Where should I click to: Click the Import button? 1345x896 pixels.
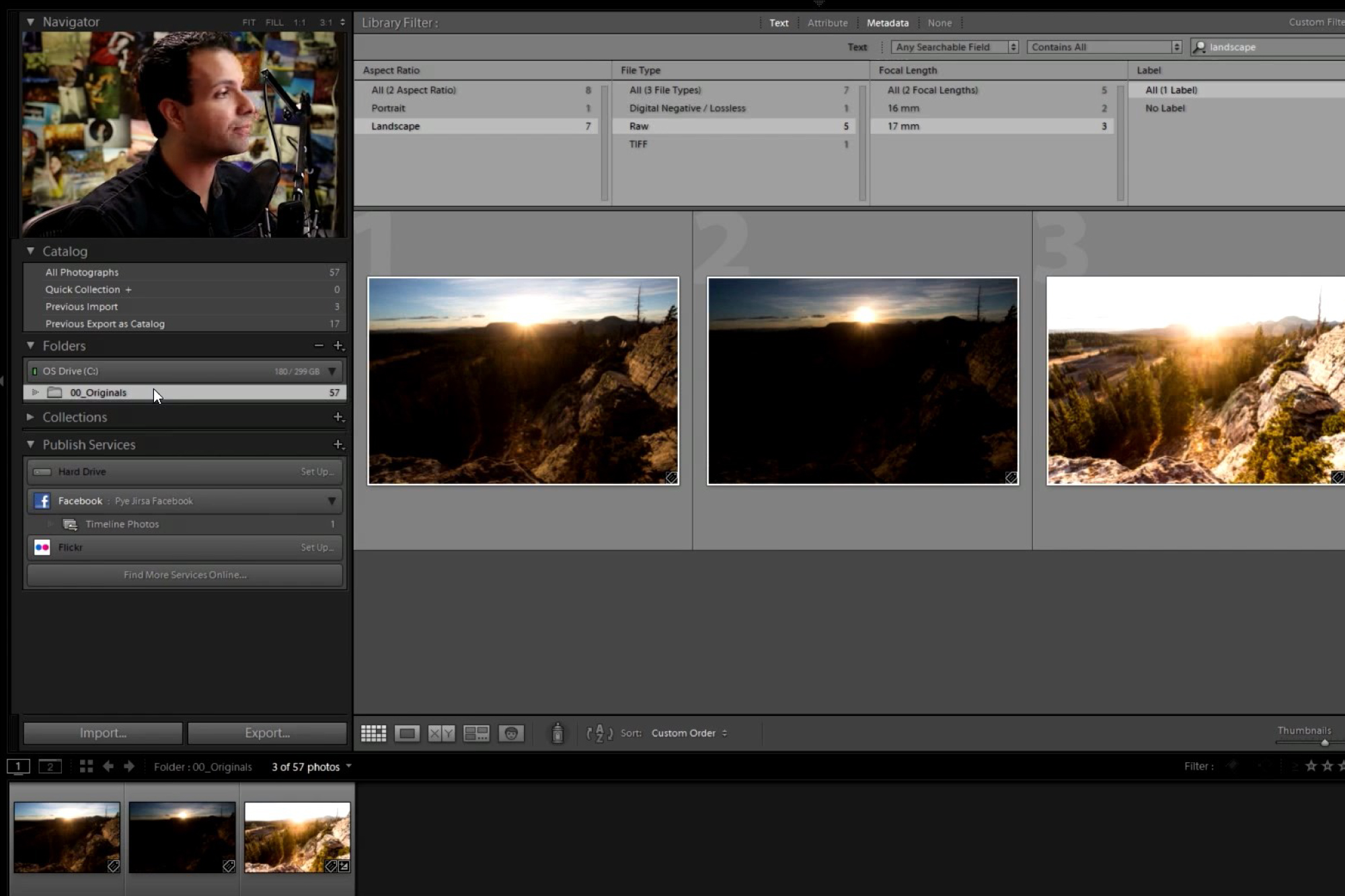(x=103, y=733)
